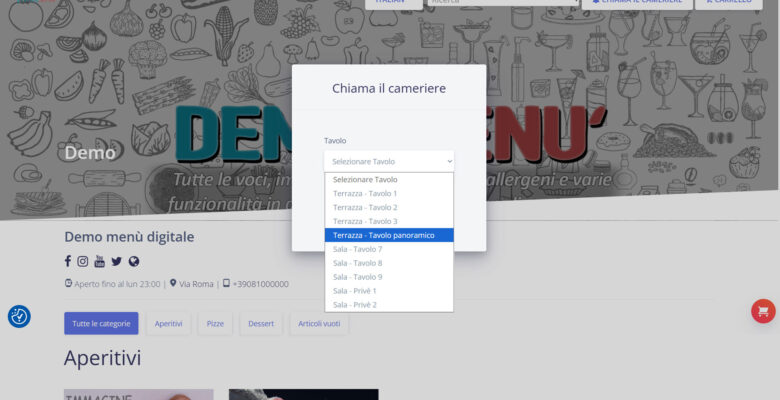Show Tutte le categorie
The image size is (780, 400).
click(x=101, y=323)
